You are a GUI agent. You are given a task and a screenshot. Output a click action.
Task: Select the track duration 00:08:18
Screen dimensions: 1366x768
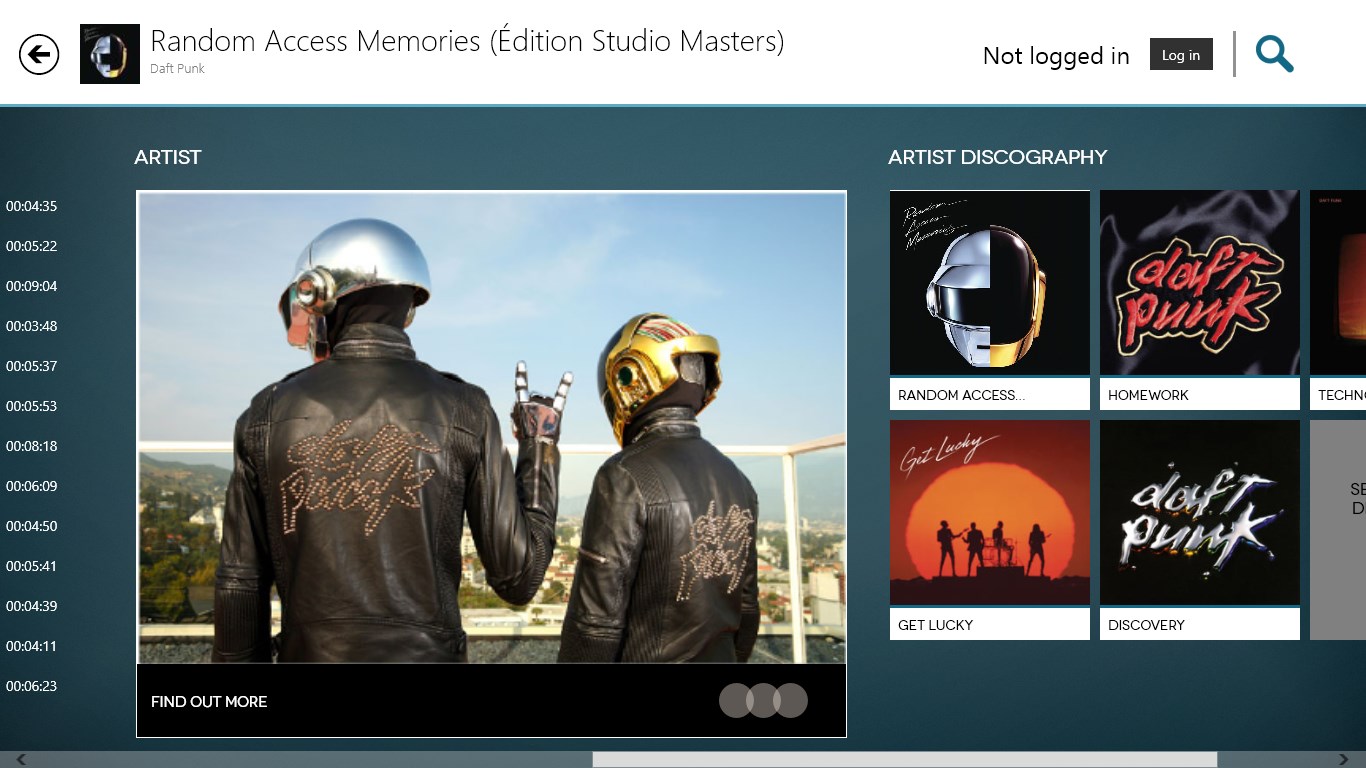coord(31,446)
